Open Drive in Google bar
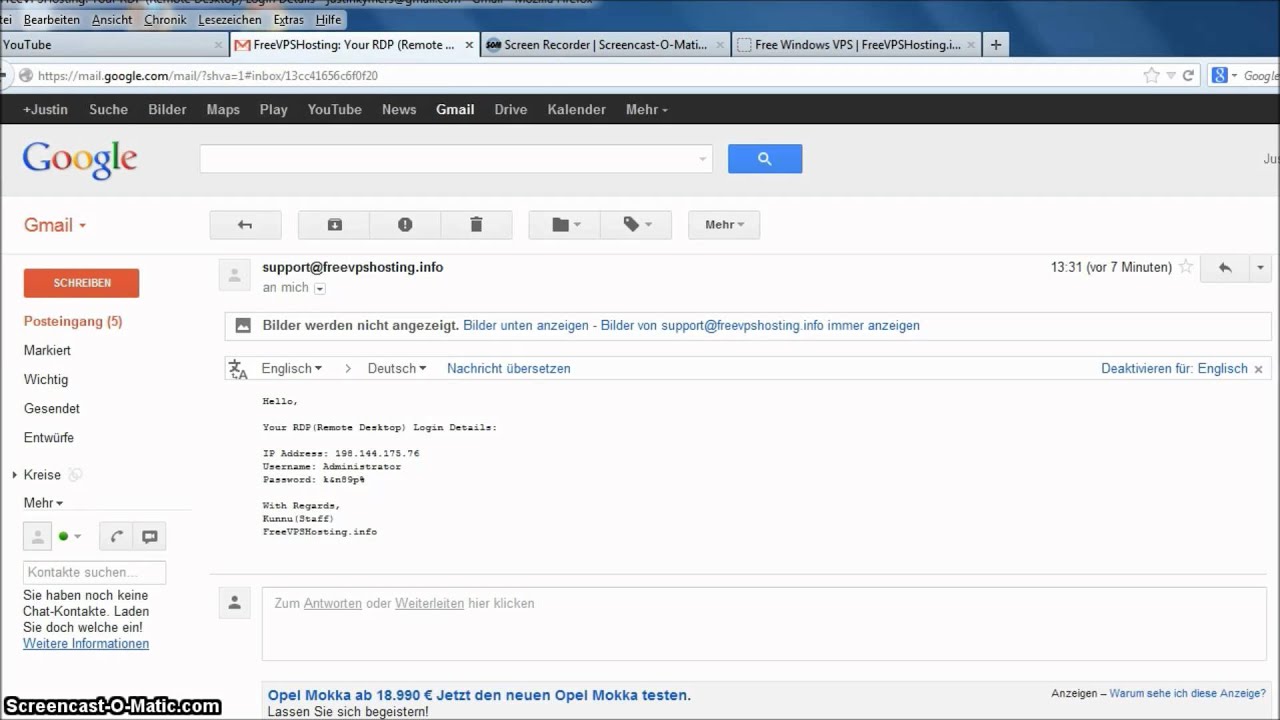The width and height of the screenshot is (1280, 720). click(x=510, y=109)
